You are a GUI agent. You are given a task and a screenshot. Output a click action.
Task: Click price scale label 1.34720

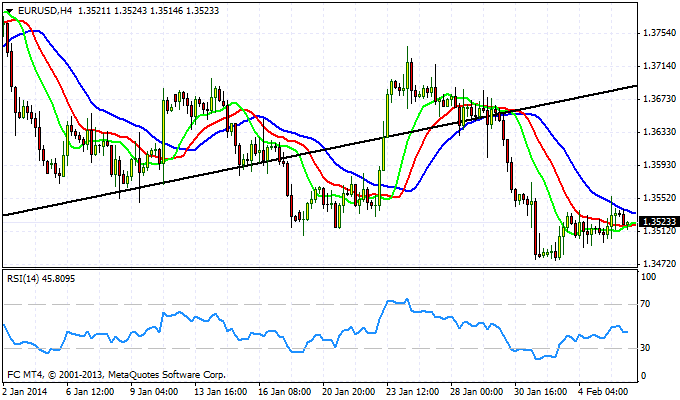tap(660, 264)
